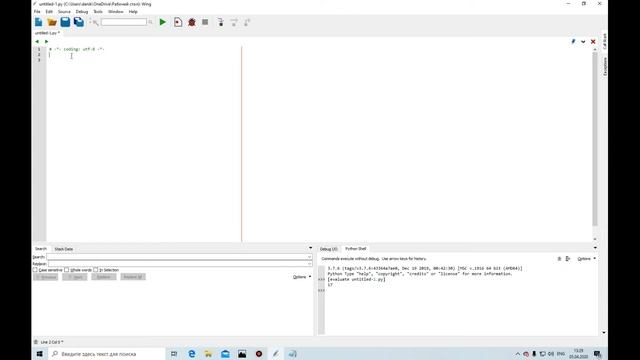Open the File menu
The image size is (640, 360).
click(x=37, y=12)
